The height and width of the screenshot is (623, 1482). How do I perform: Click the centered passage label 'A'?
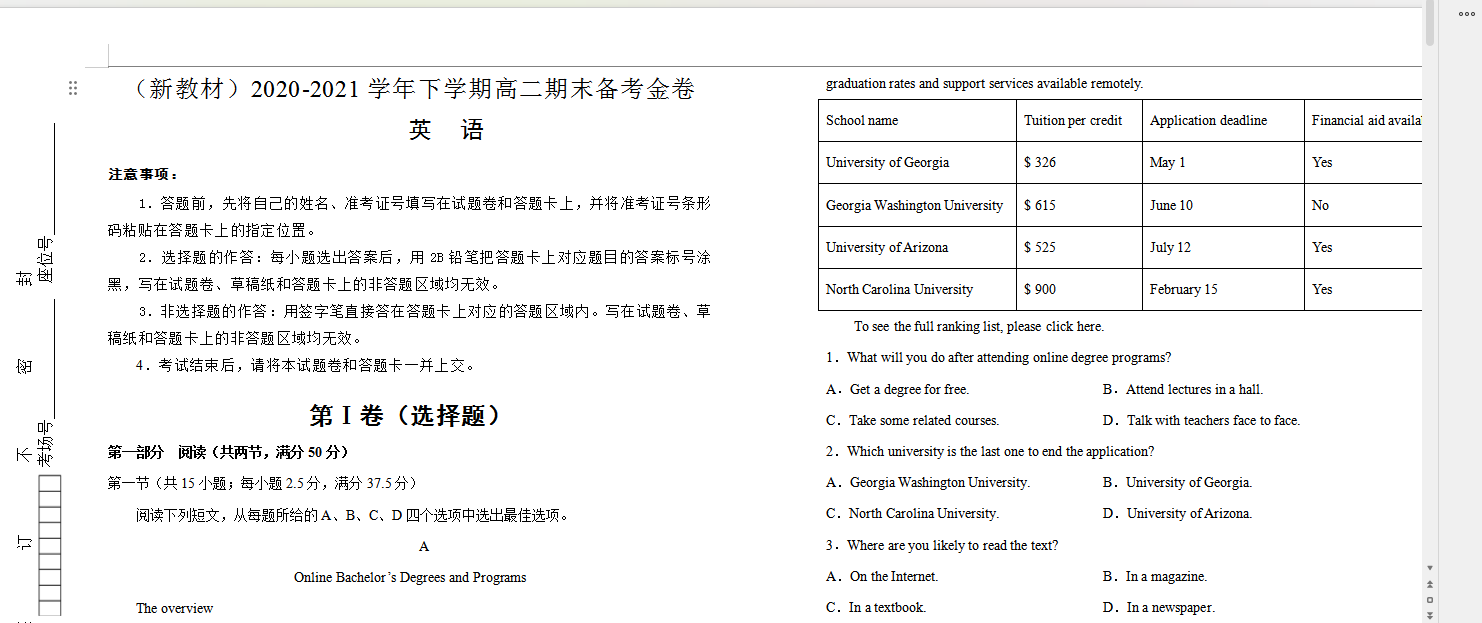click(424, 546)
